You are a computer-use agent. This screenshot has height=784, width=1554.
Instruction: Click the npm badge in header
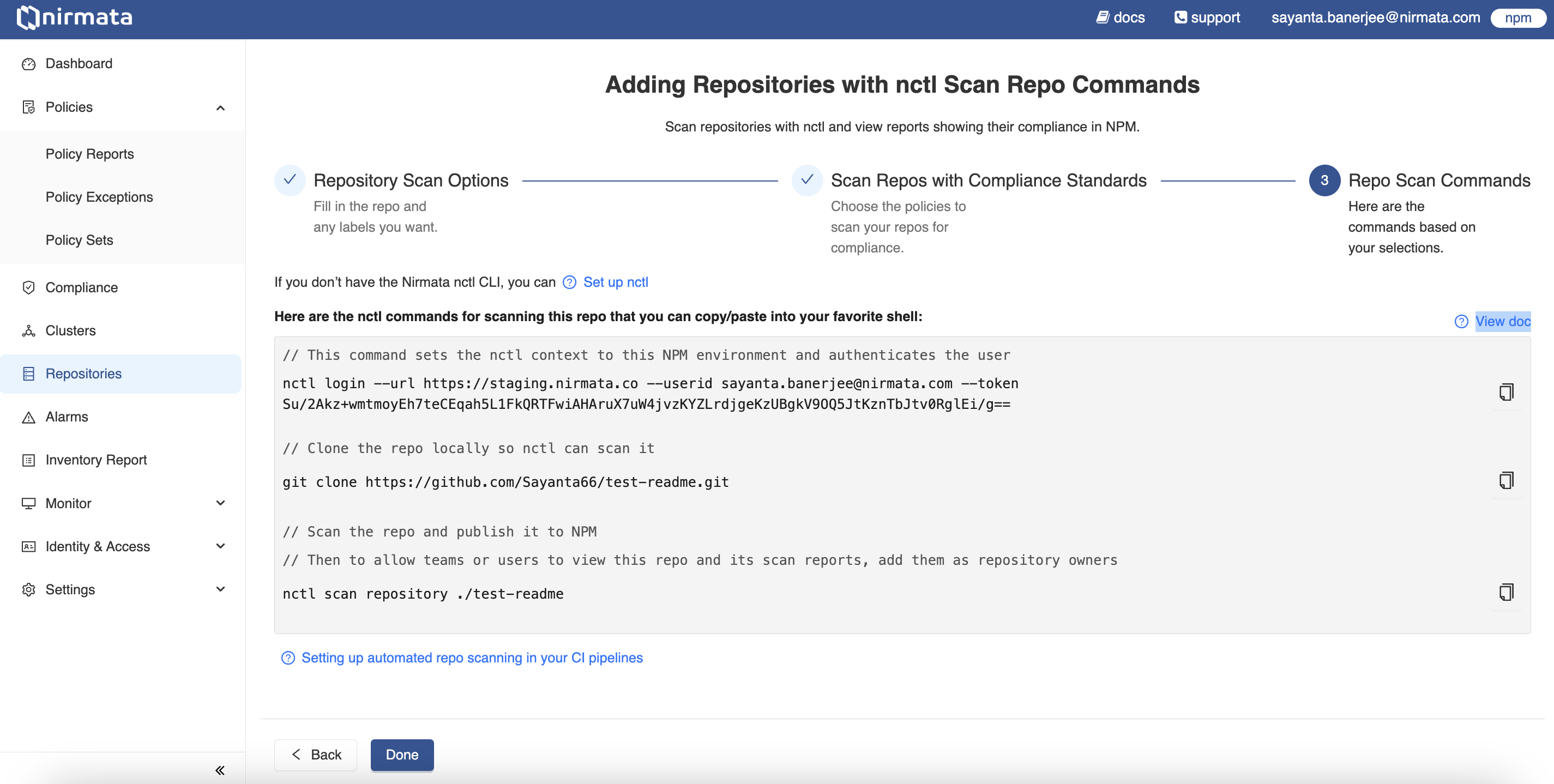point(1518,18)
